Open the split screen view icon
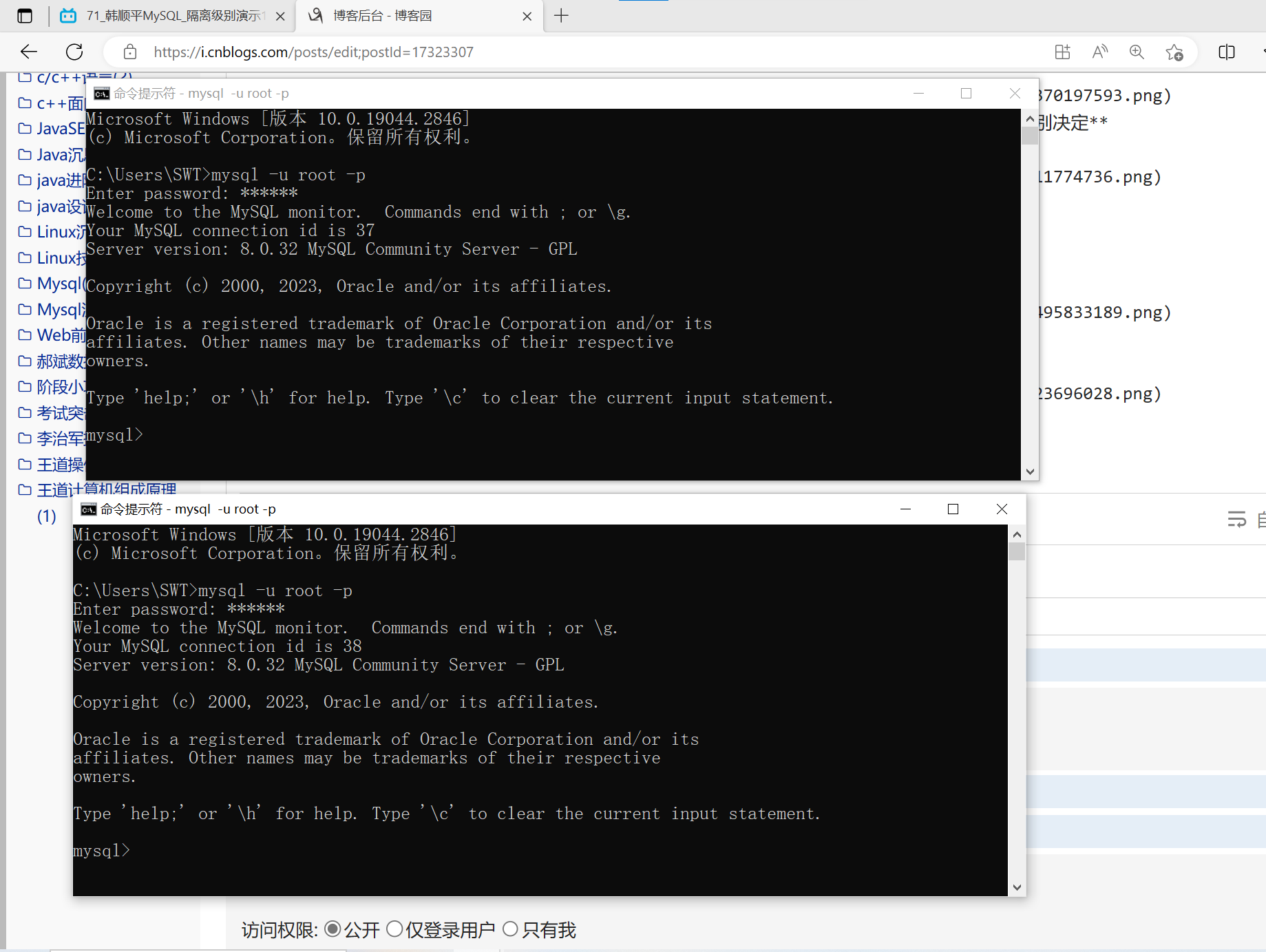 1227,52
